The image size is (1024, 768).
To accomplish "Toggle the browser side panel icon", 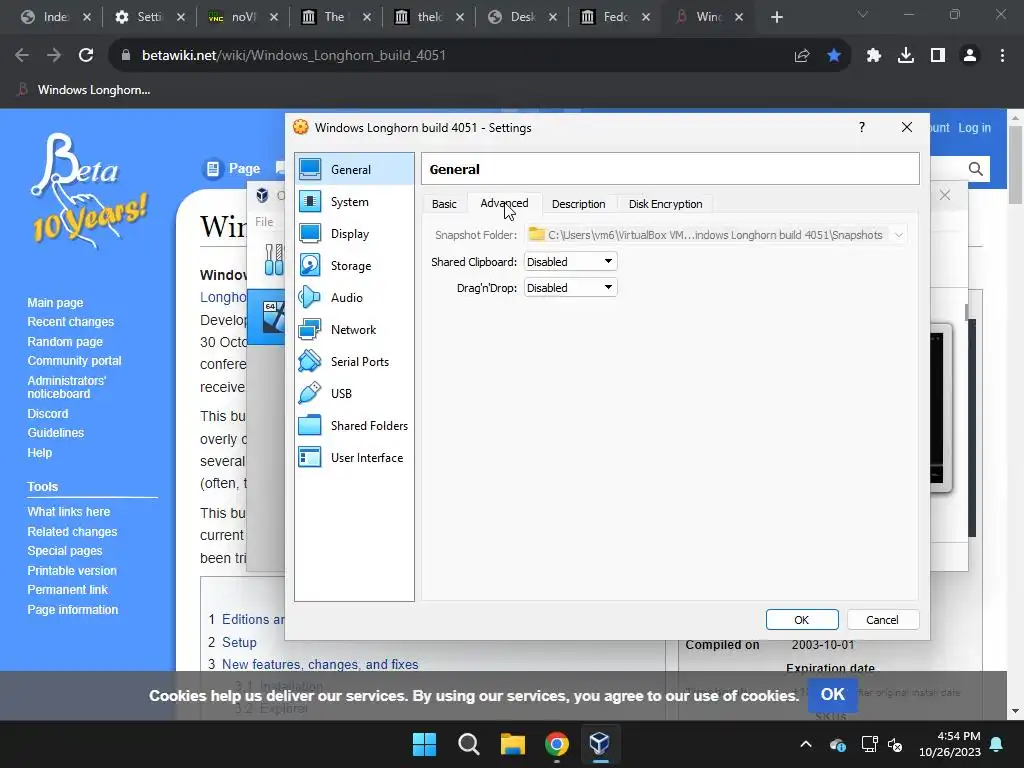I will [x=938, y=56].
